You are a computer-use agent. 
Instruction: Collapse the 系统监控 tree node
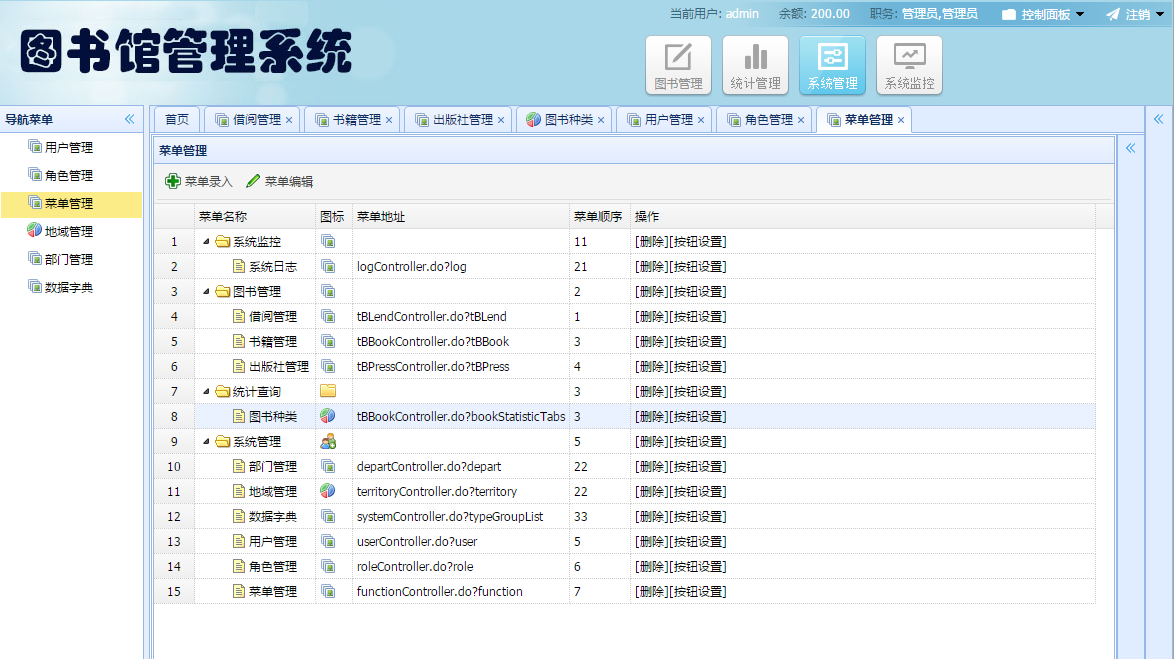(207, 241)
